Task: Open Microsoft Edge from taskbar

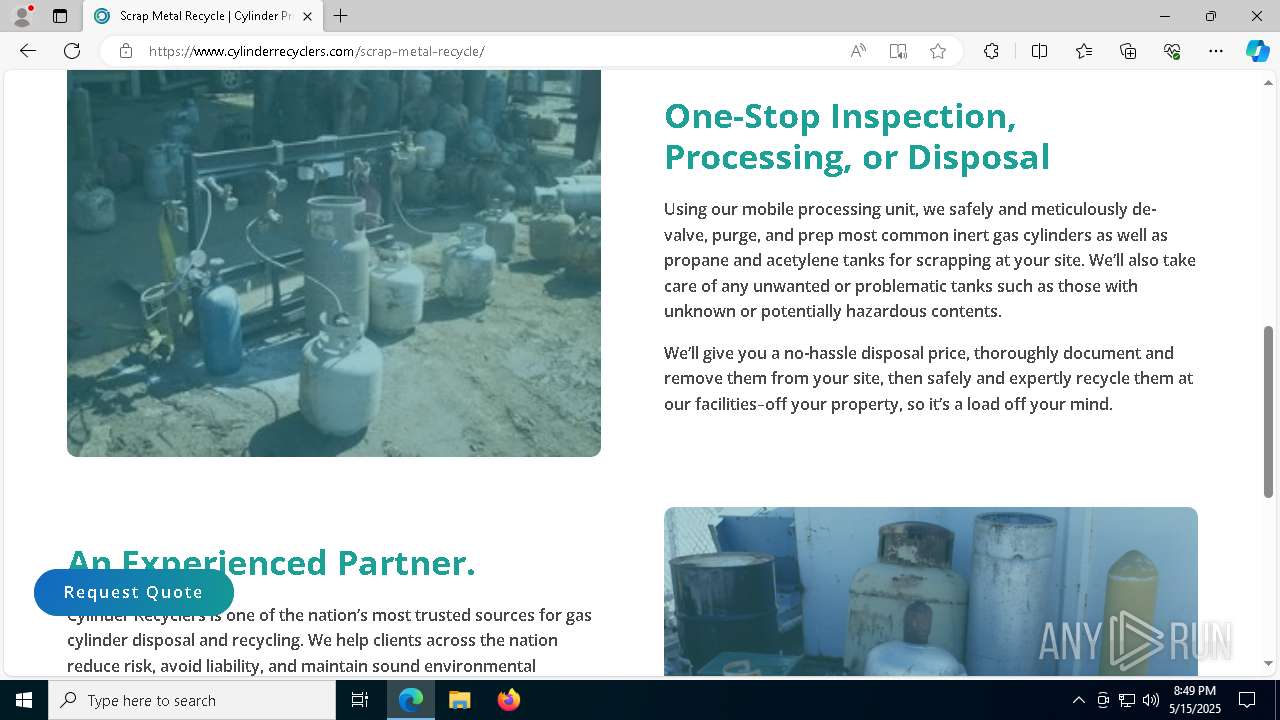Action: [x=411, y=700]
